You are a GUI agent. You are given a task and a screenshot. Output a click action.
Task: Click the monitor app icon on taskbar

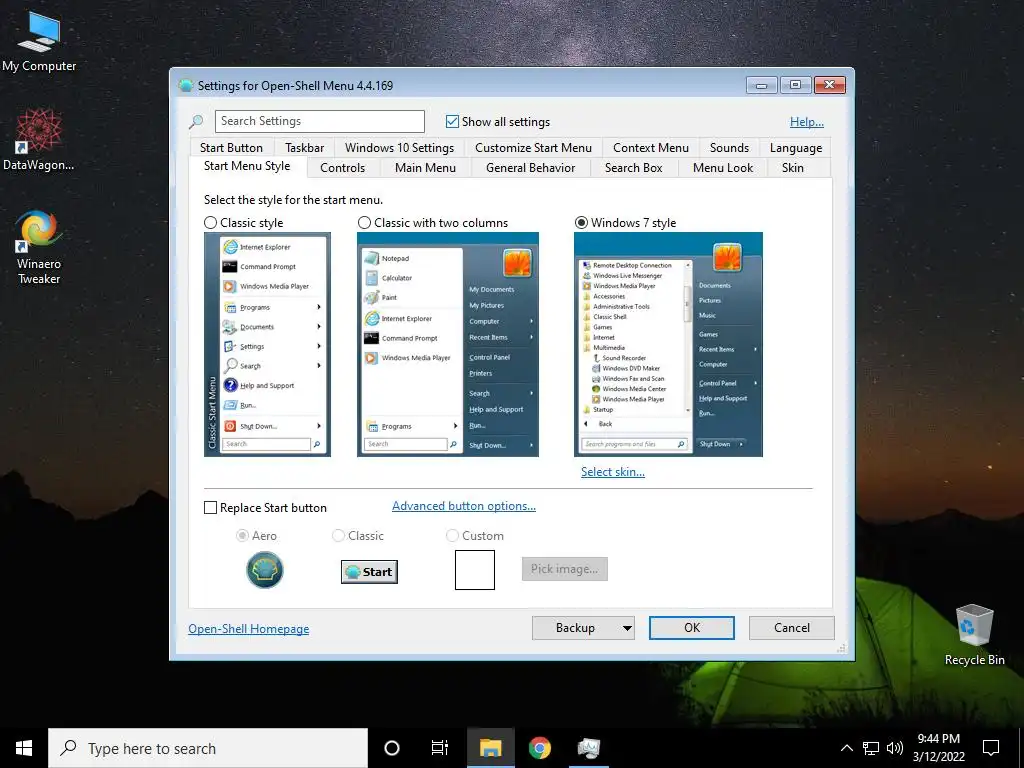click(589, 748)
